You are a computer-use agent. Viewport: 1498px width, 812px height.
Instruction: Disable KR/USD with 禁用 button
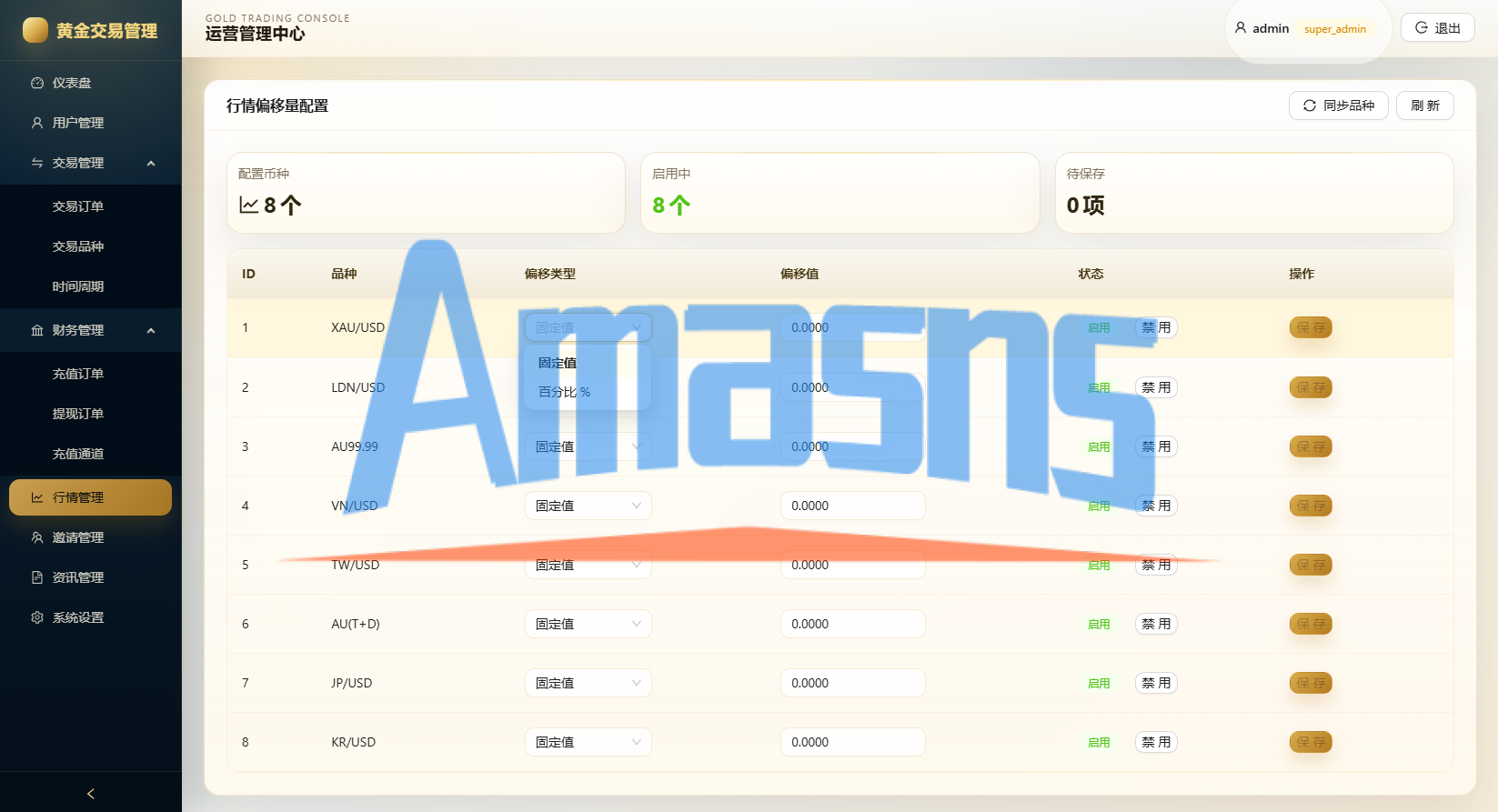pos(1156,742)
